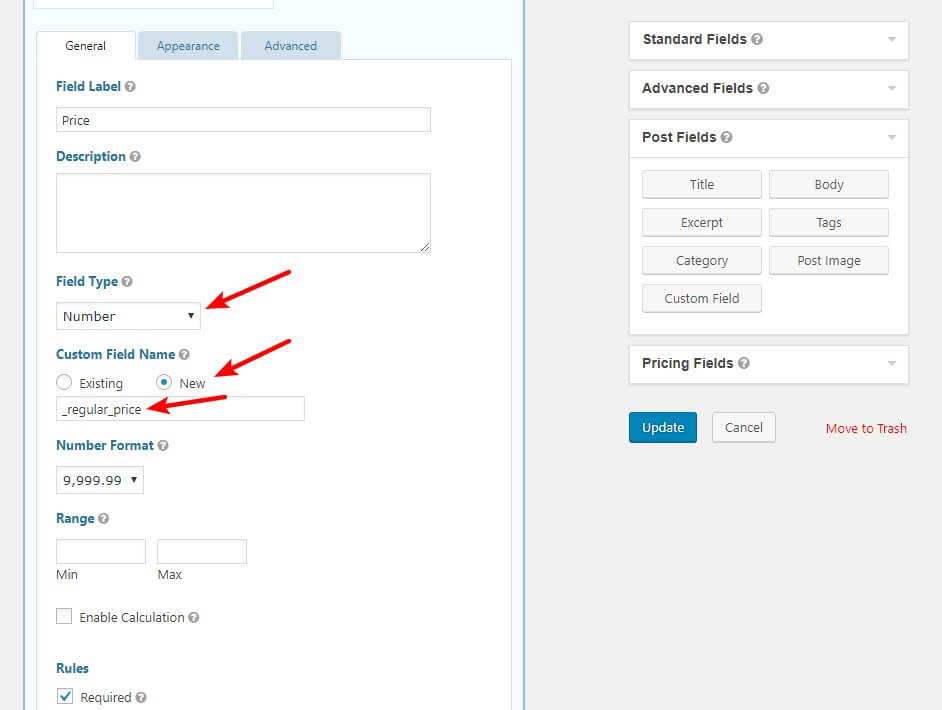Enable the Calculation checkbox
Screen dimensions: 942x710
coord(65,618)
